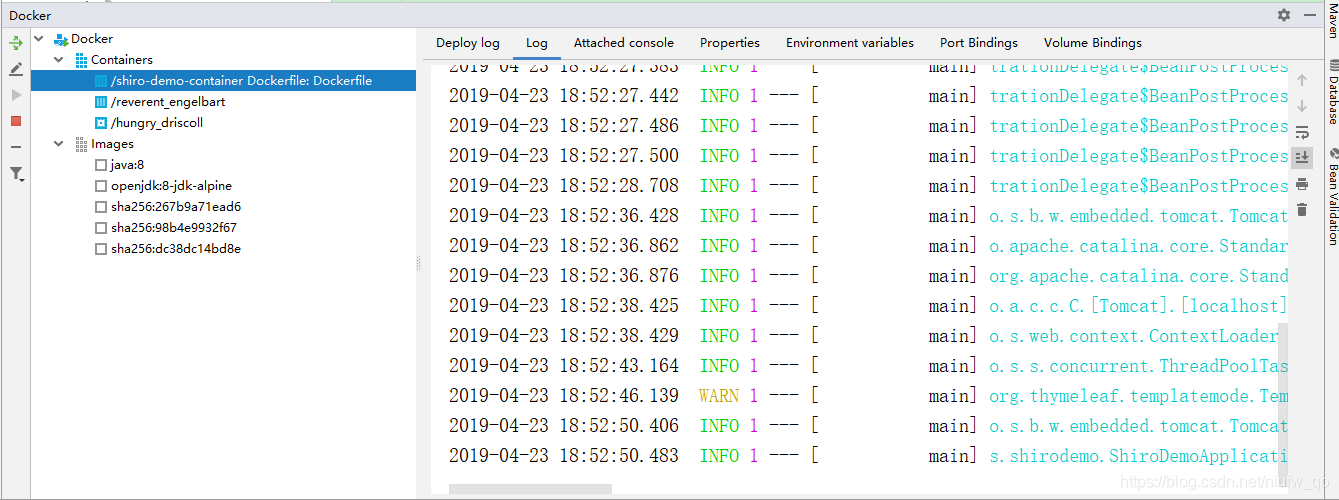Toggle soft-wrap in the log

pyautogui.click(x=1302, y=132)
